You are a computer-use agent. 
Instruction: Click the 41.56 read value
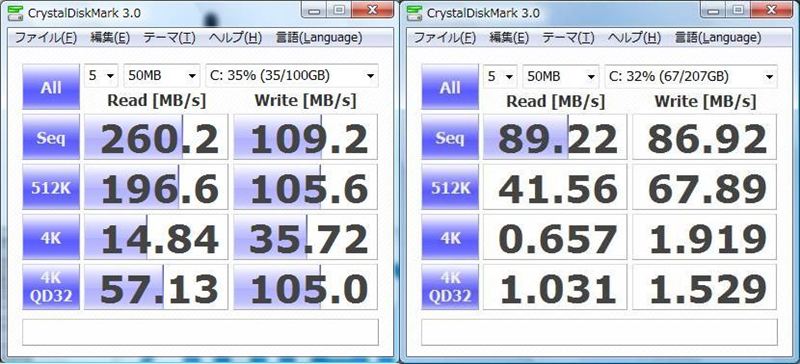click(x=555, y=187)
